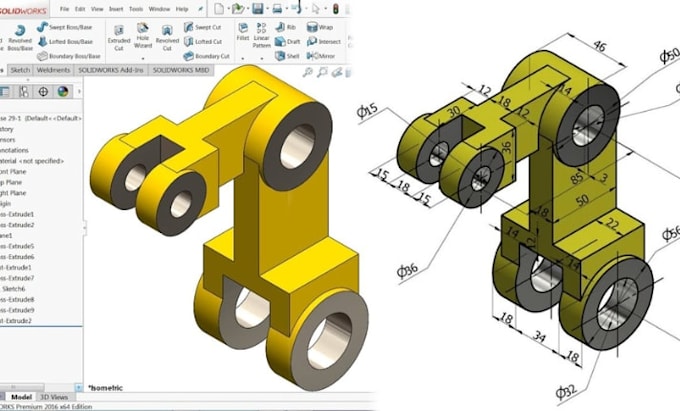Pick the Intersect feature

pos(324,42)
